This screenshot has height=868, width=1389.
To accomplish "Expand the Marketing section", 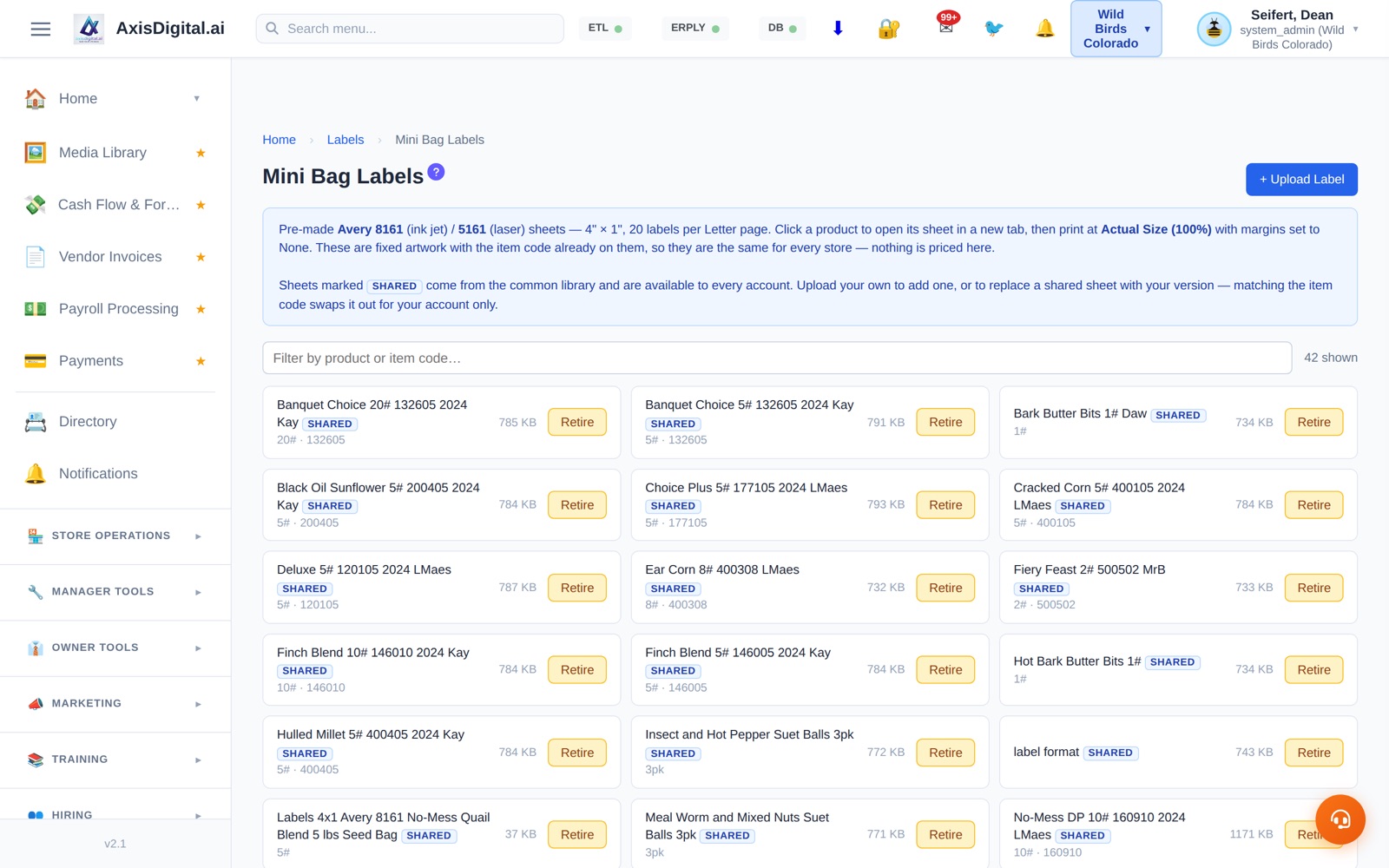I will tap(198, 704).
